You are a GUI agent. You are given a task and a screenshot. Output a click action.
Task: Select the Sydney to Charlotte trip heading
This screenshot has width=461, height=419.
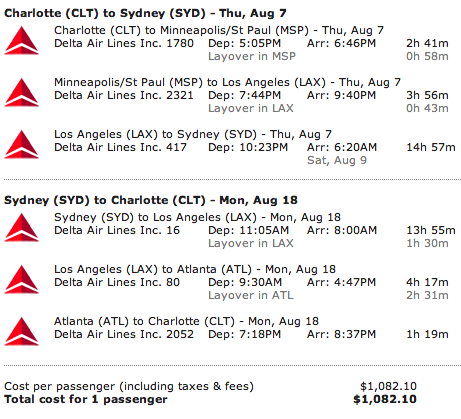tap(151, 200)
